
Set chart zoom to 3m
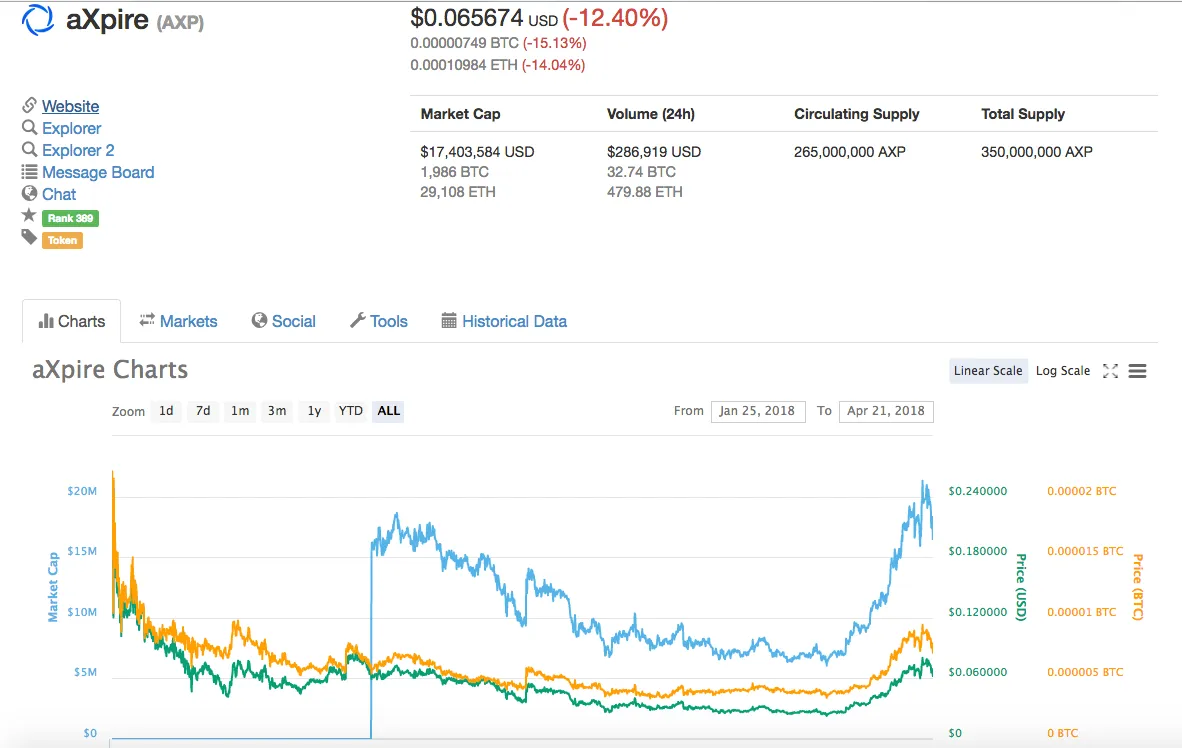point(277,411)
